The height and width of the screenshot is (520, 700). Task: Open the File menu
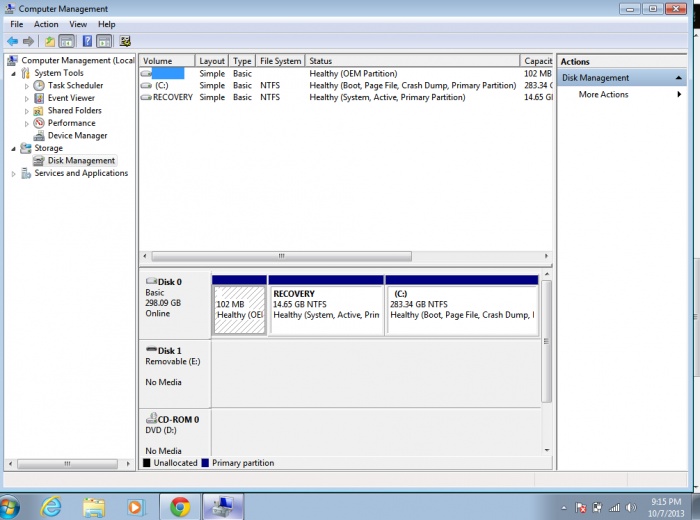(x=17, y=24)
